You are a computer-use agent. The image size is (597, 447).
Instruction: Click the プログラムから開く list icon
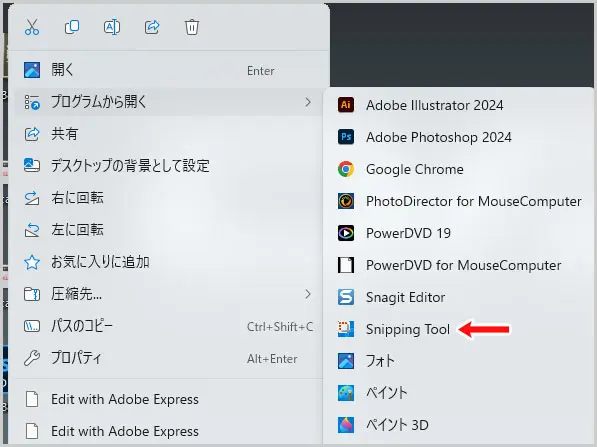32,102
